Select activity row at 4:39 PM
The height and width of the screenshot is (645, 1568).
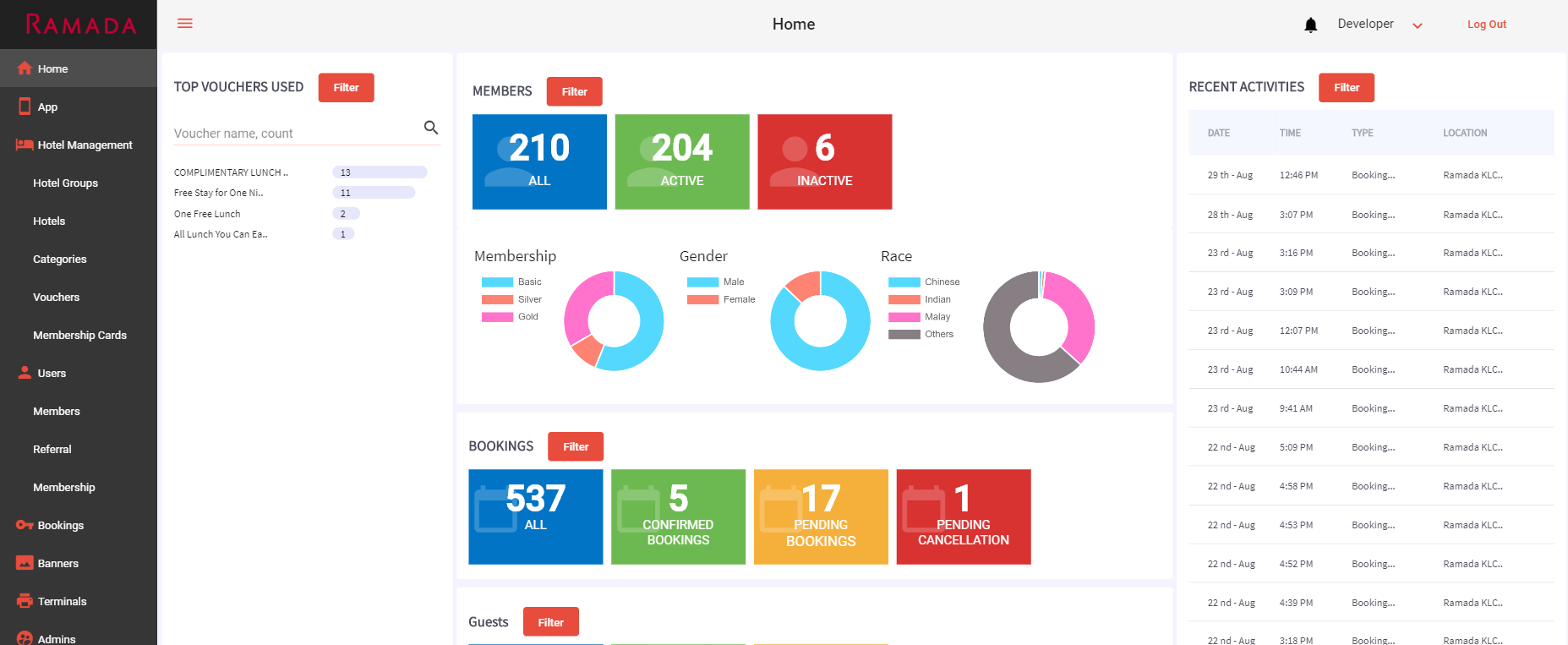click(x=1371, y=603)
